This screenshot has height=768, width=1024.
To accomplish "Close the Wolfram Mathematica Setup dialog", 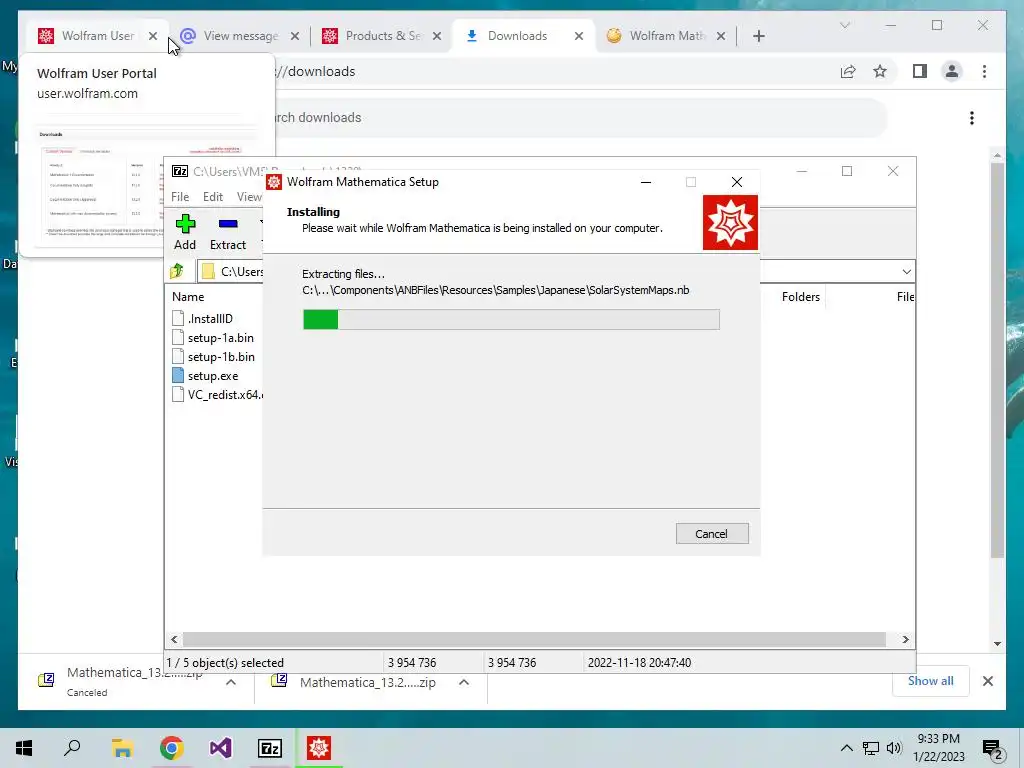I will point(737,182).
